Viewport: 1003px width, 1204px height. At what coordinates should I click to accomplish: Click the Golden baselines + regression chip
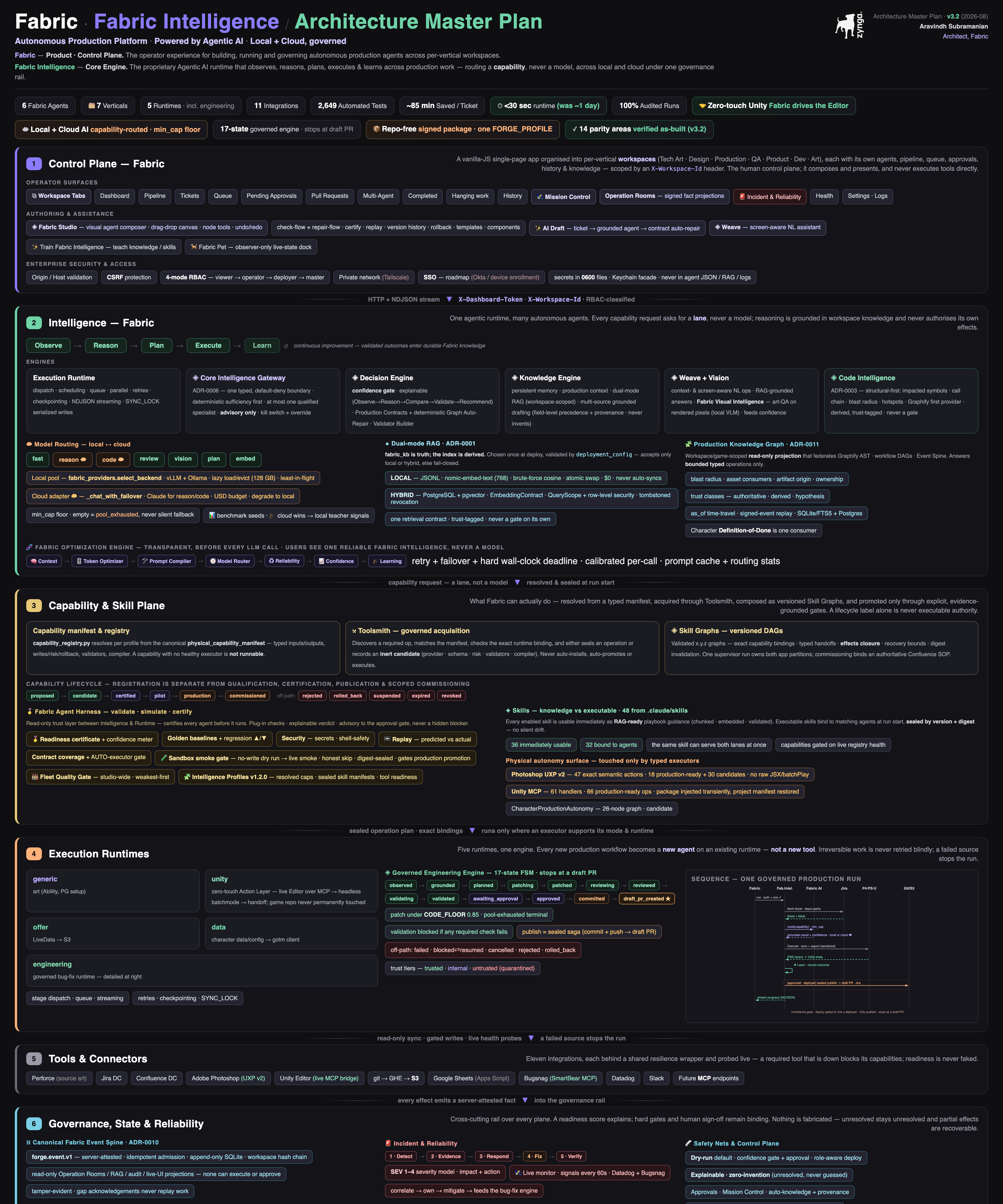[x=217, y=739]
